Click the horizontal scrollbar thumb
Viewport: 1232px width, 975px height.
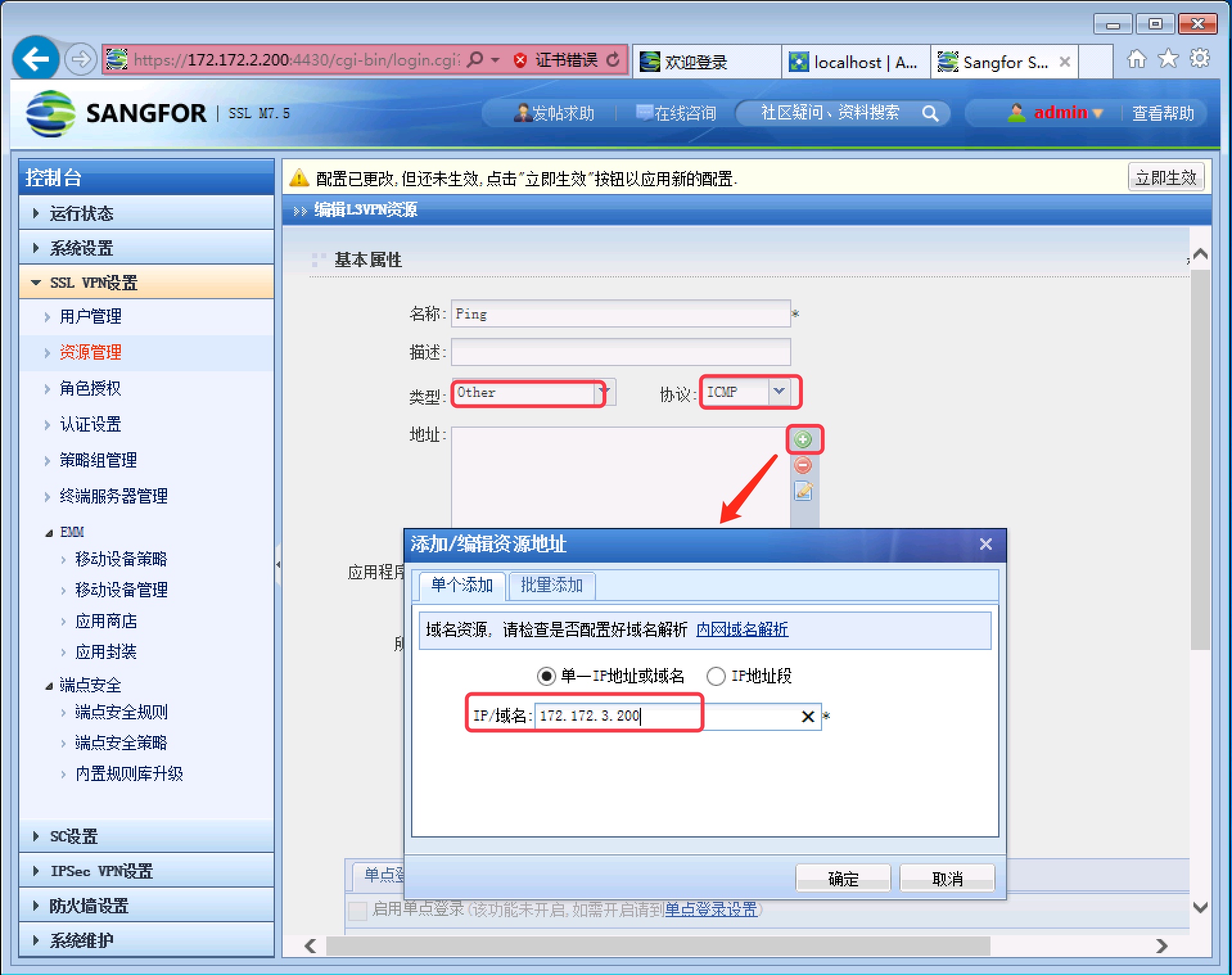pyautogui.click(x=658, y=945)
